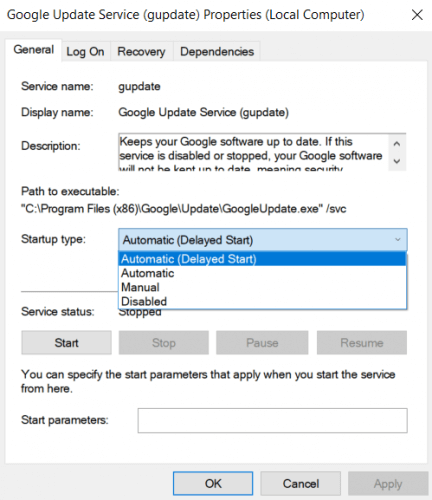
Task: Click the Apply button
Action: coord(388,483)
